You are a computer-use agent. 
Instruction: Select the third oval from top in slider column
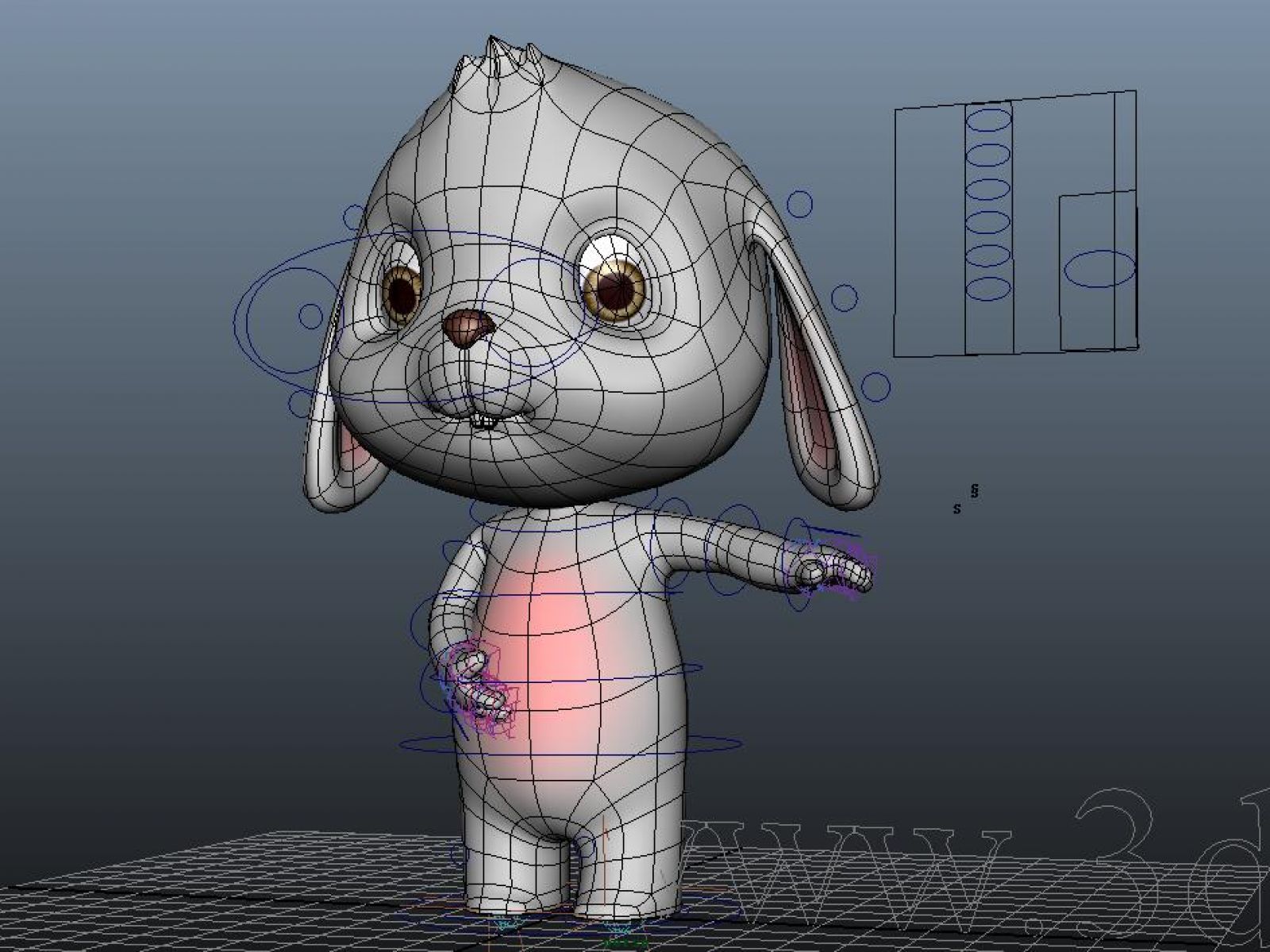pos(988,190)
